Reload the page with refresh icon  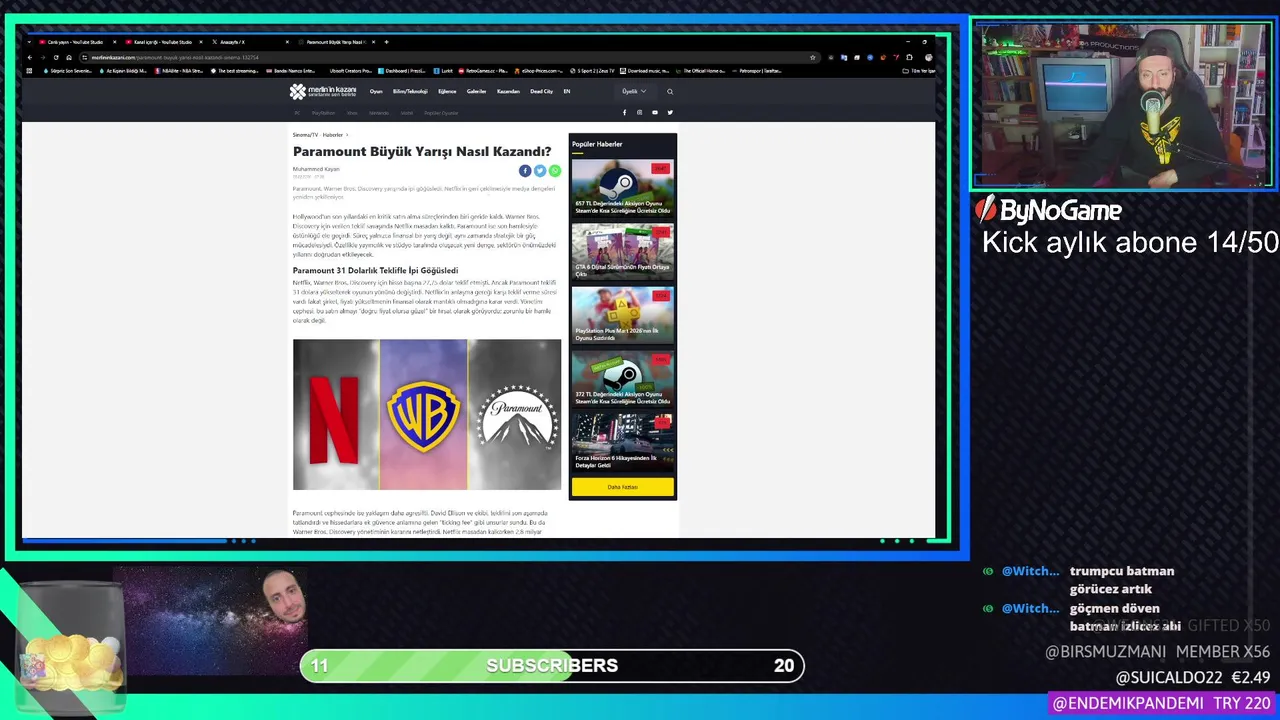coord(55,57)
